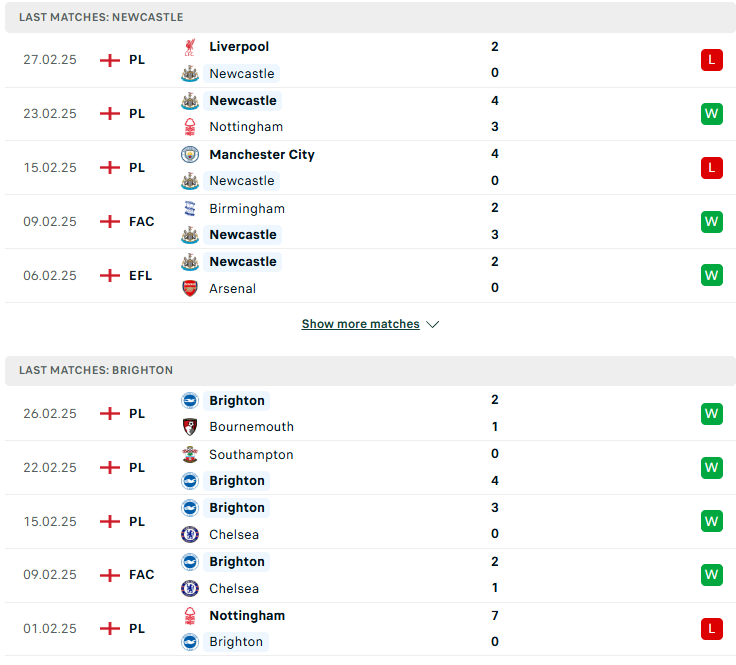Click EFL competition label on 06.02.25
Screen dimensions: 736x665
pos(140,275)
